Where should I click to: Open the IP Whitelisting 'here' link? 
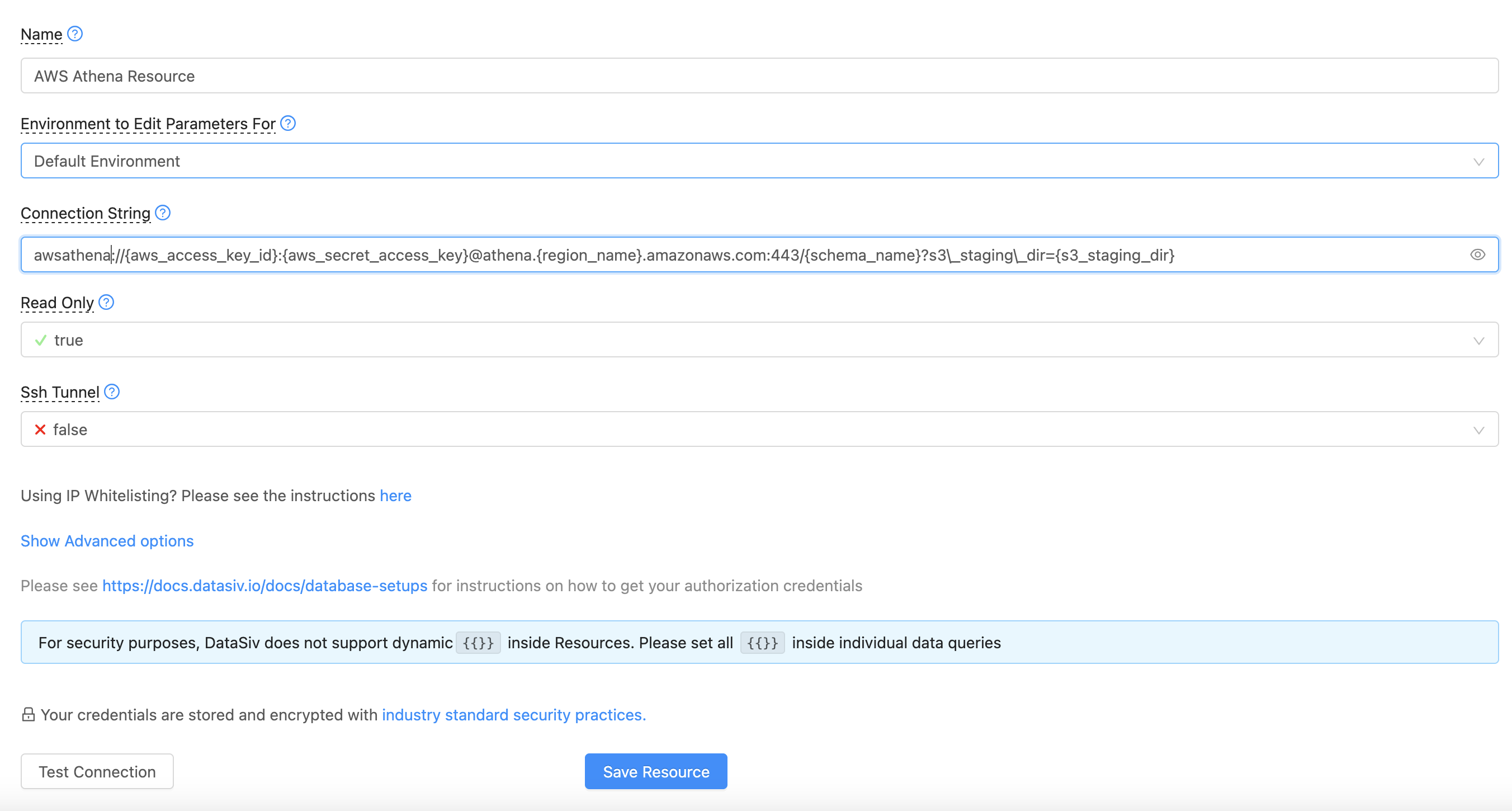pos(395,496)
